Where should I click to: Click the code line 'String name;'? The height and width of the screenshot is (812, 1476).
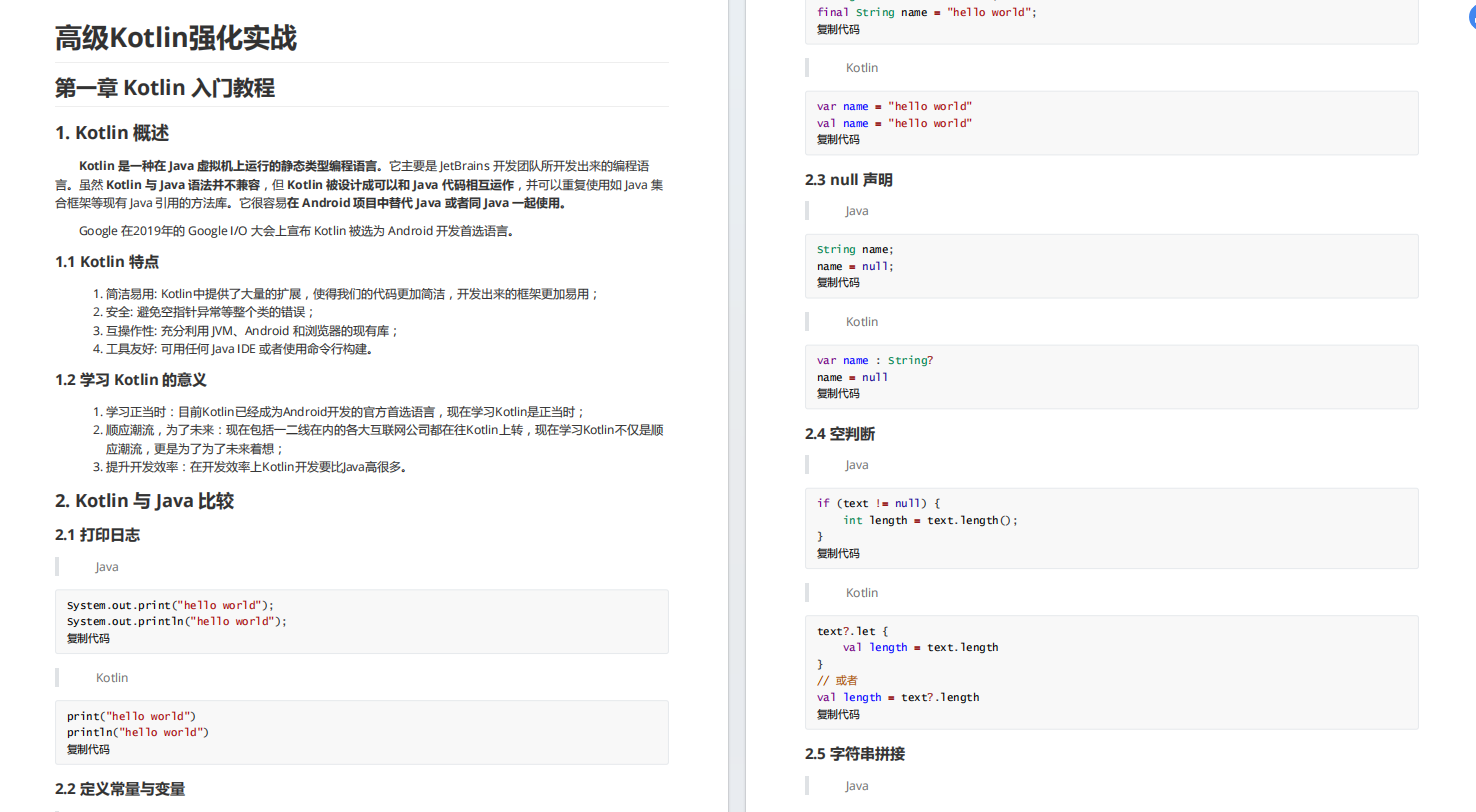click(x=856, y=249)
